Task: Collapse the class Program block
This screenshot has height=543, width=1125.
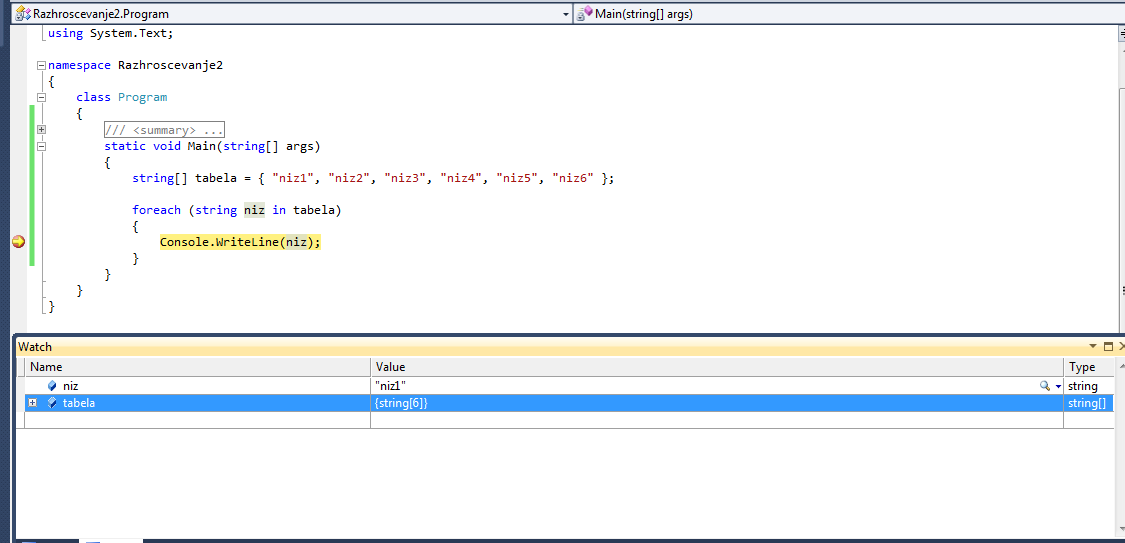Action: [x=41, y=97]
